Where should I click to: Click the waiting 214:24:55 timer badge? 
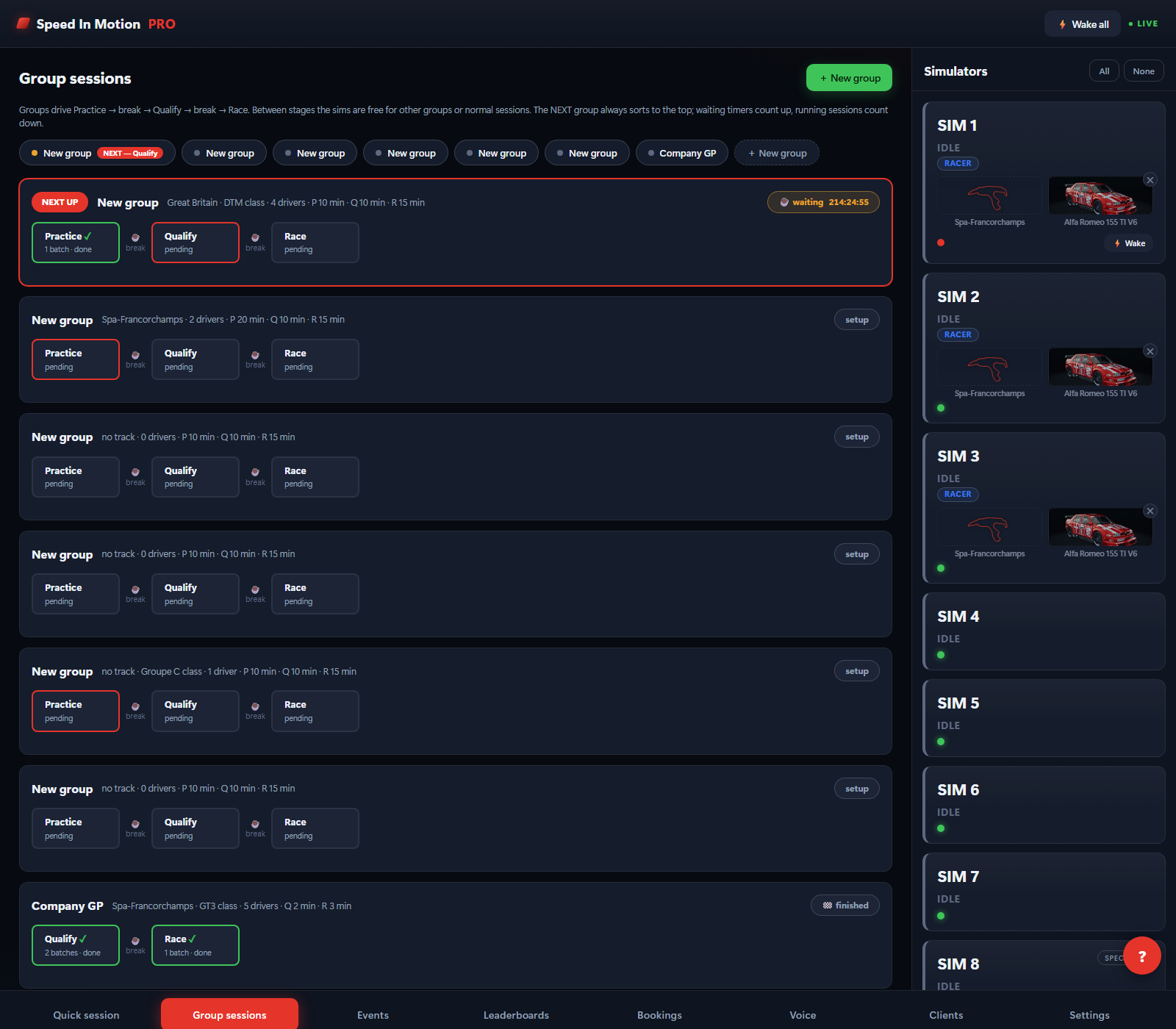point(823,202)
